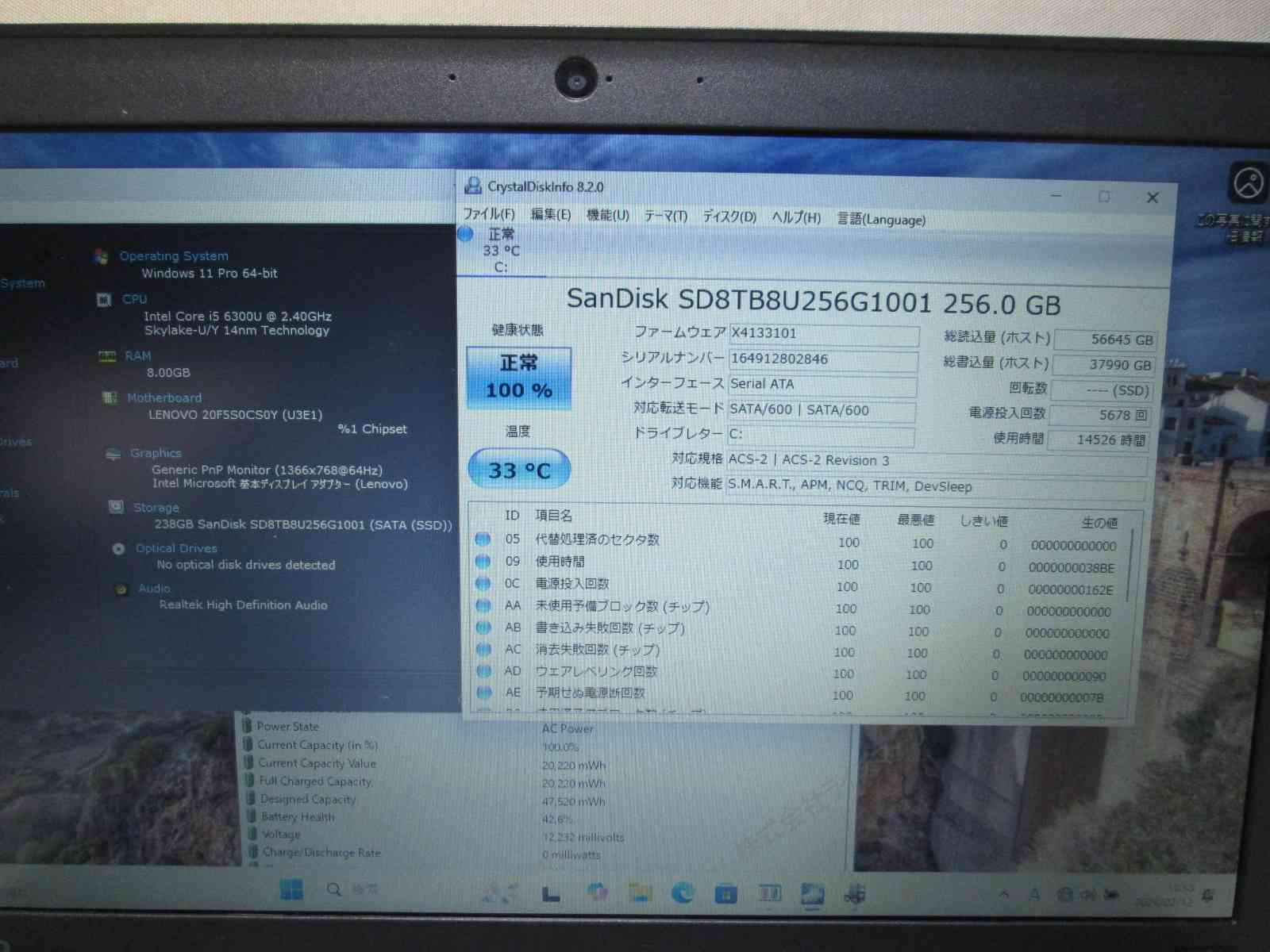Click the RAM module icon
The width and height of the screenshot is (1270, 952).
[x=106, y=356]
